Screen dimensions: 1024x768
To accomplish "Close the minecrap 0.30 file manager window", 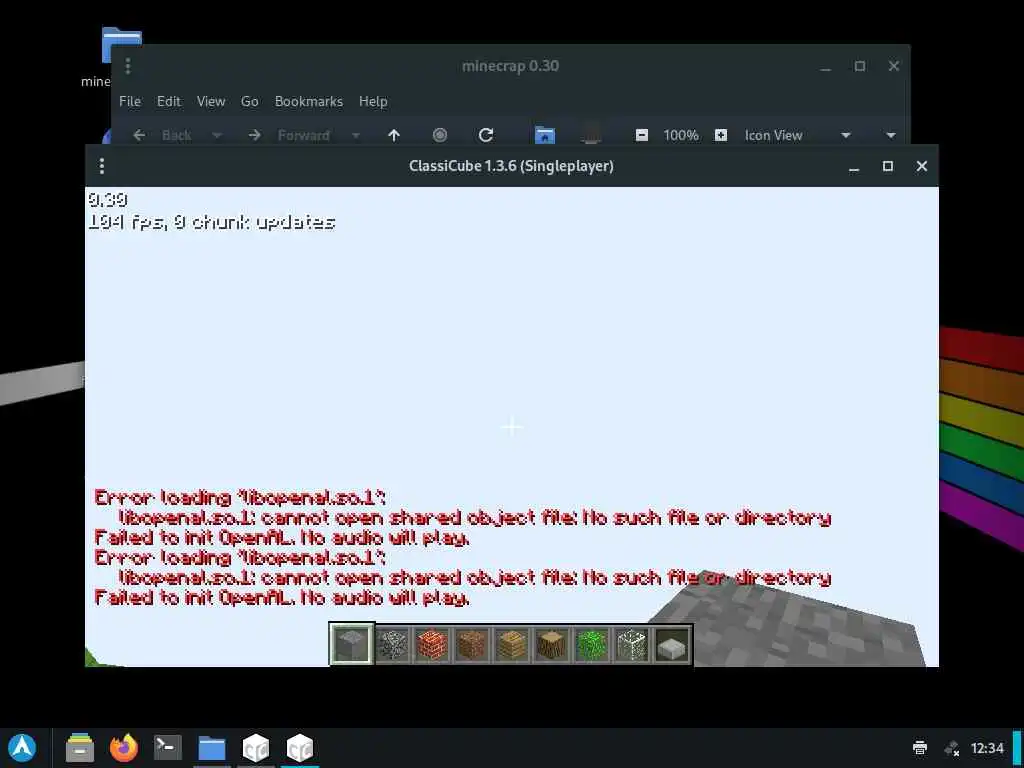I will 893,66.
